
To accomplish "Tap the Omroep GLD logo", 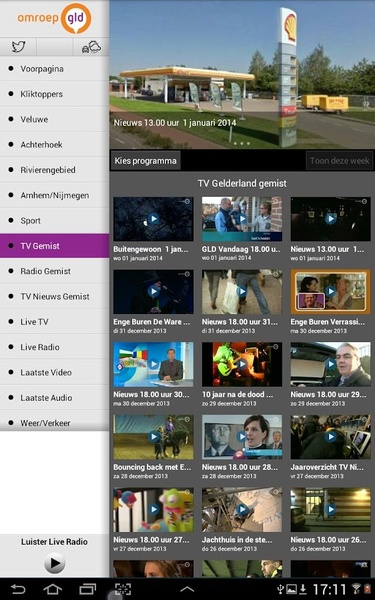I will point(54,18).
